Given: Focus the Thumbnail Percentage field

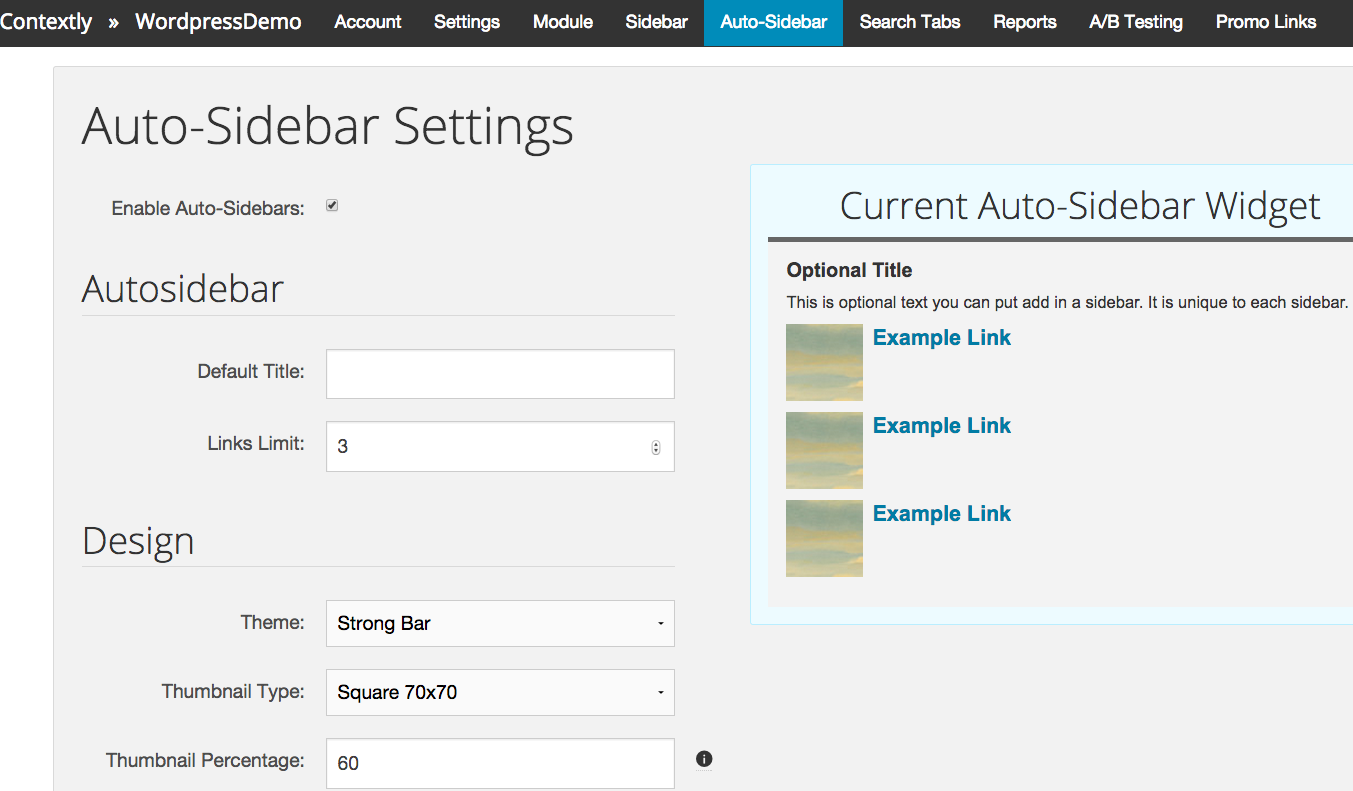Looking at the screenshot, I should tap(500, 763).
